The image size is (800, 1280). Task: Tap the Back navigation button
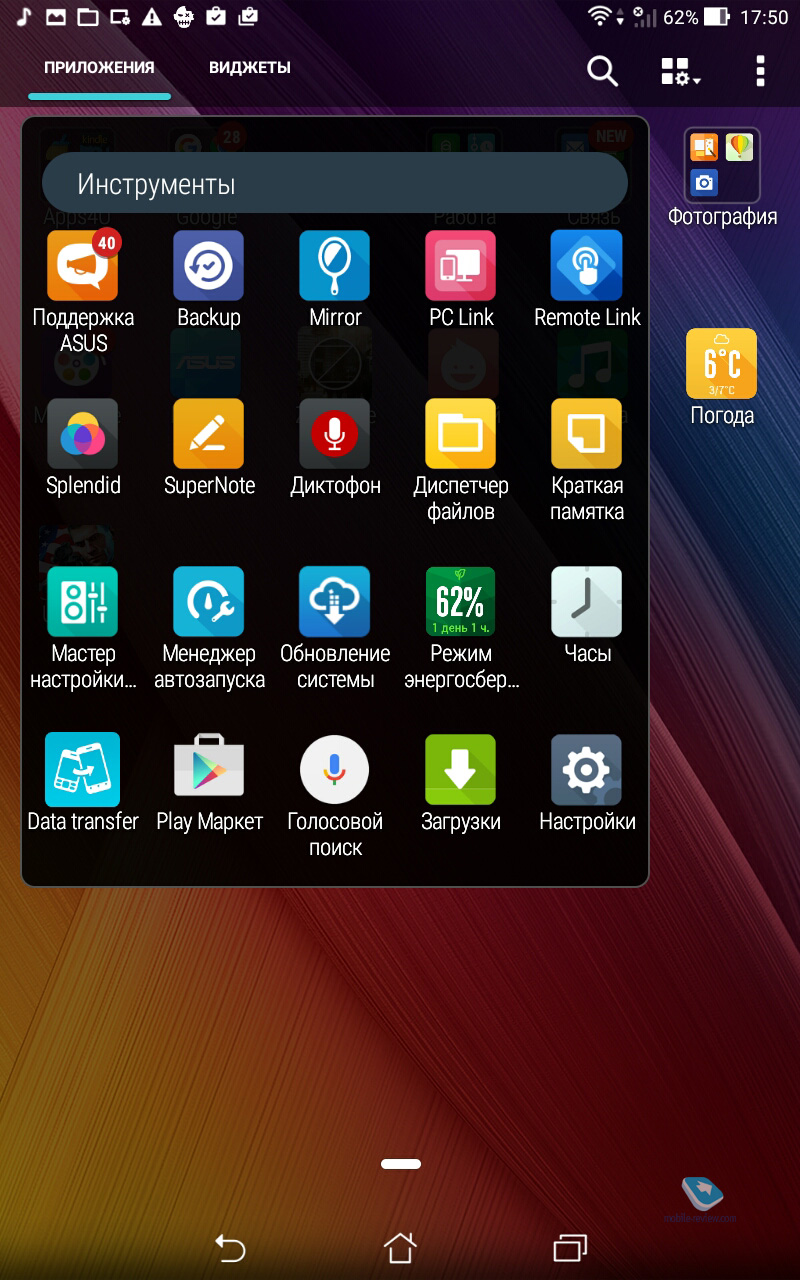tap(230, 1247)
